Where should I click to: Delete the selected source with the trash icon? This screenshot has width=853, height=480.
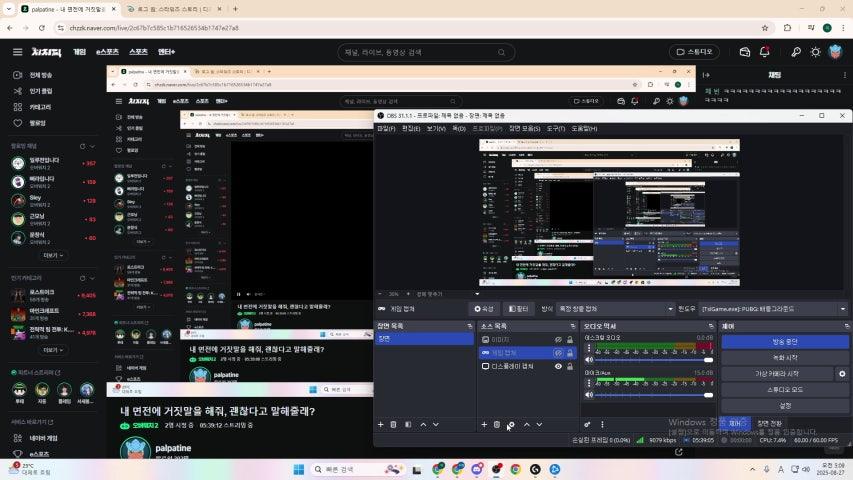[x=497, y=424]
